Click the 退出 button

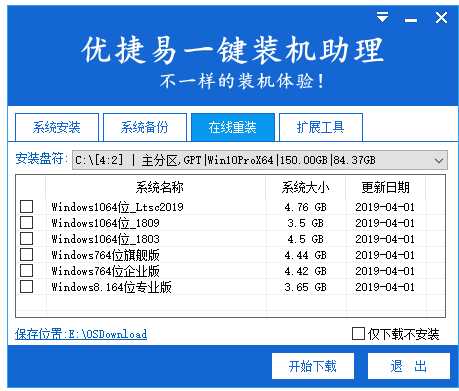tap(409, 366)
